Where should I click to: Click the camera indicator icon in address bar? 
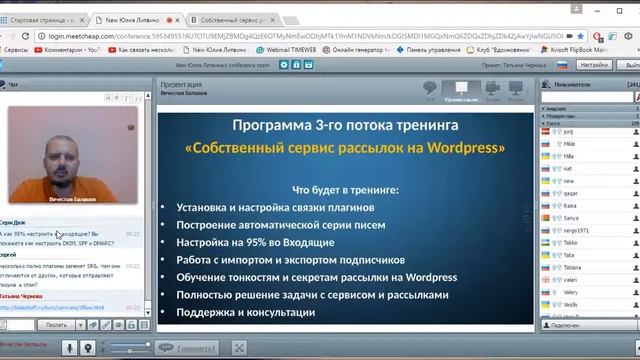coord(570,36)
